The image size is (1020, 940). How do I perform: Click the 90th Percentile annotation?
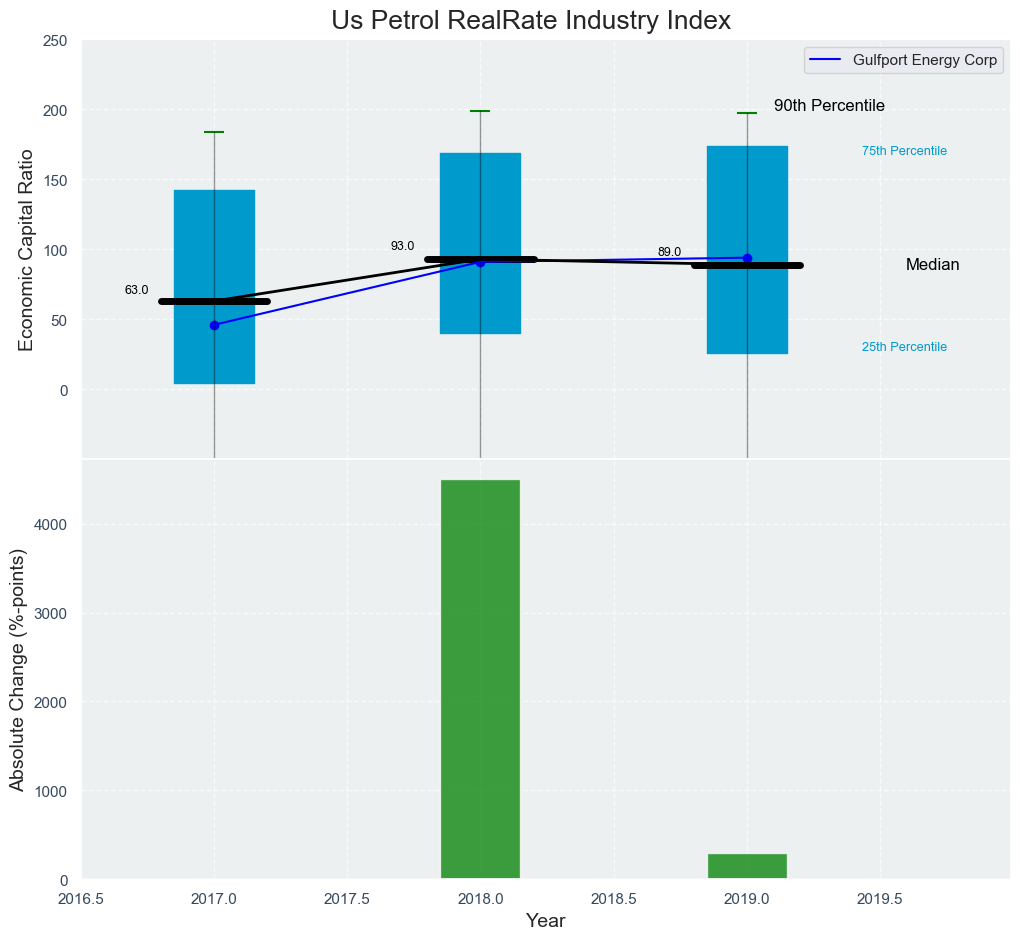829,106
